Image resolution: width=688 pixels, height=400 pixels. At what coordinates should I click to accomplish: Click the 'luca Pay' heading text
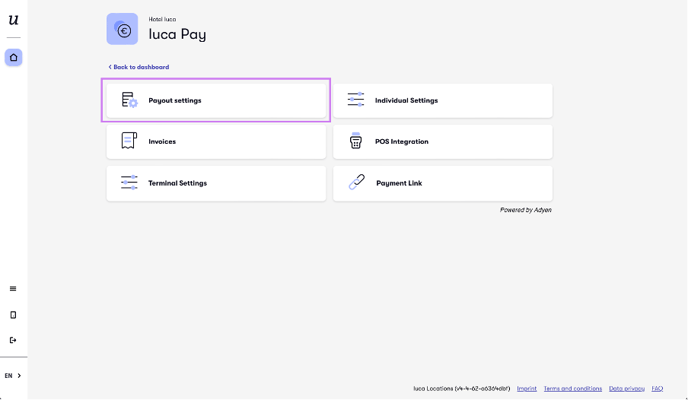pos(177,34)
